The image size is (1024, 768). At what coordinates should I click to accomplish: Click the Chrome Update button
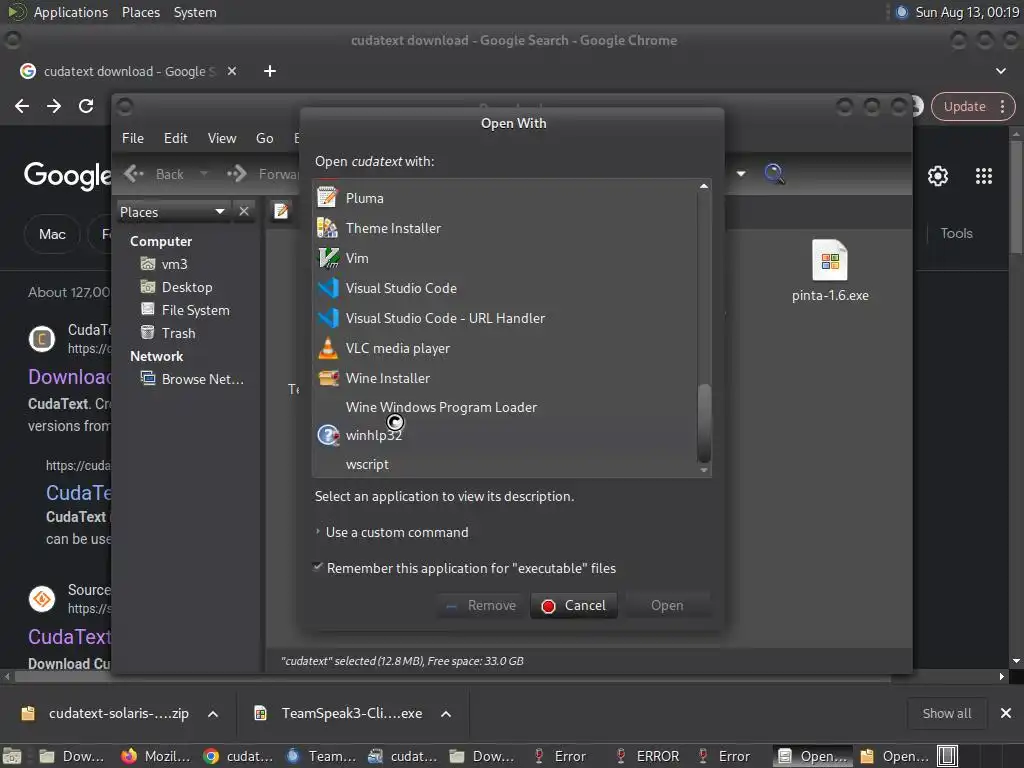coord(972,106)
